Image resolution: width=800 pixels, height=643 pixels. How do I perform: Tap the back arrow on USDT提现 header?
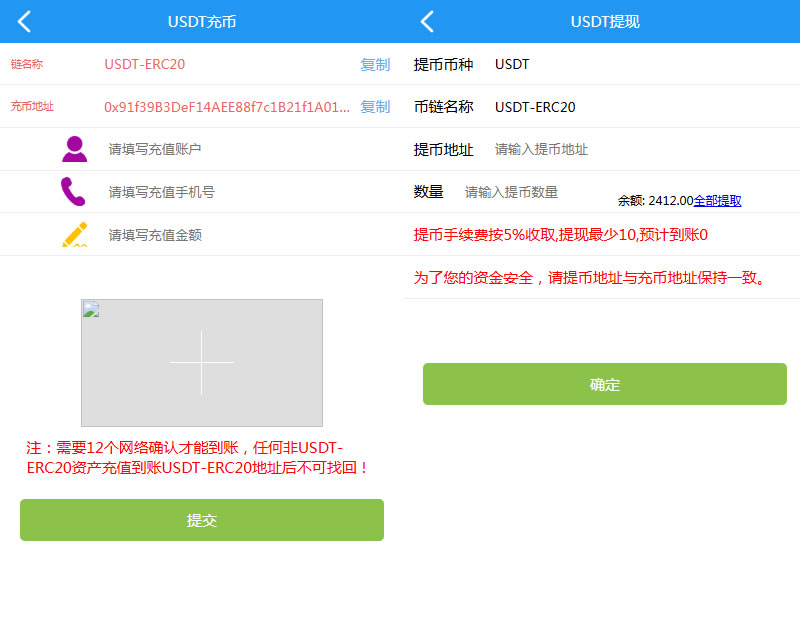pyautogui.click(x=427, y=21)
